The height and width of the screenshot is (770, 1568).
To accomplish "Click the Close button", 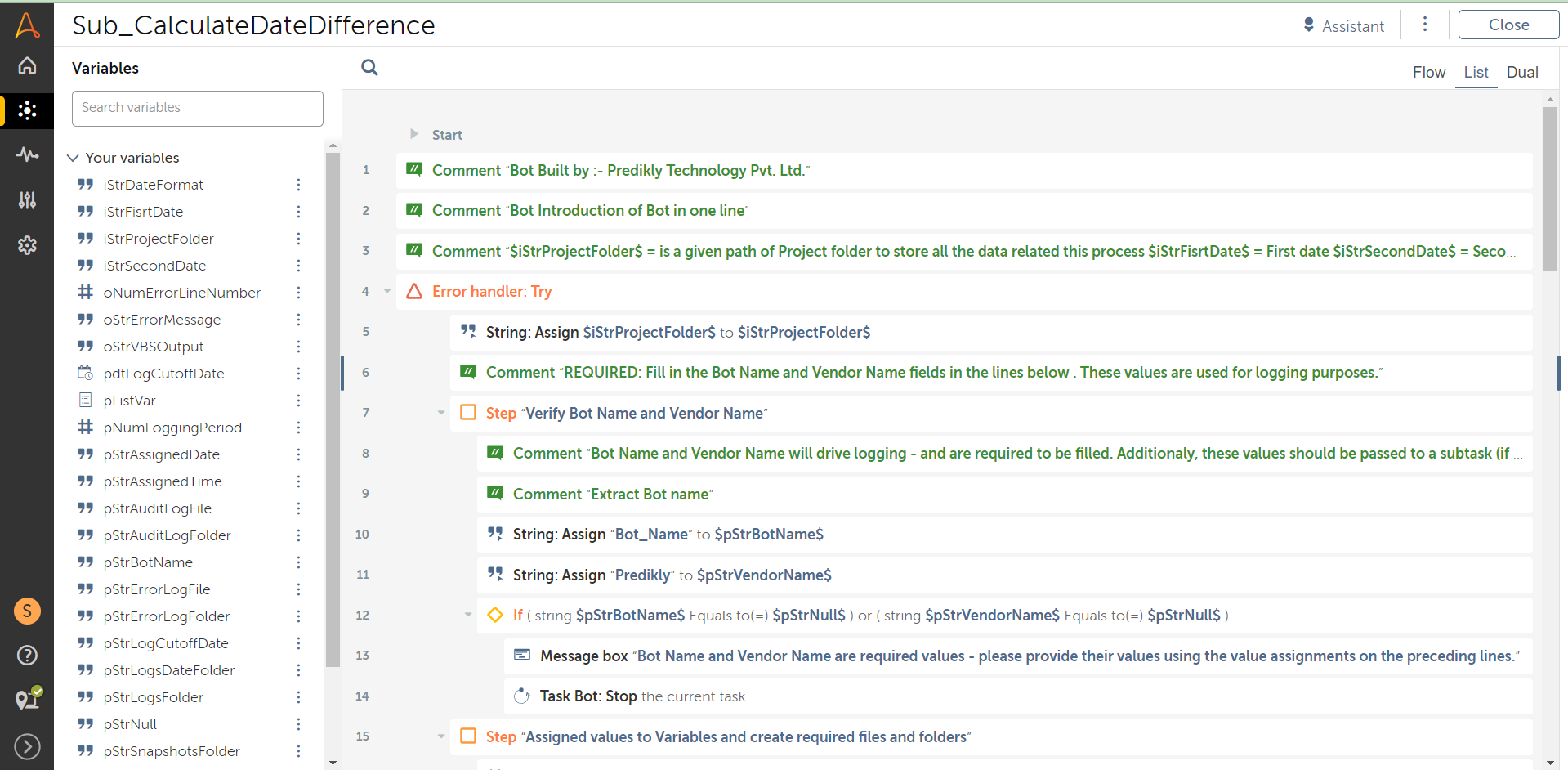I will (1508, 25).
